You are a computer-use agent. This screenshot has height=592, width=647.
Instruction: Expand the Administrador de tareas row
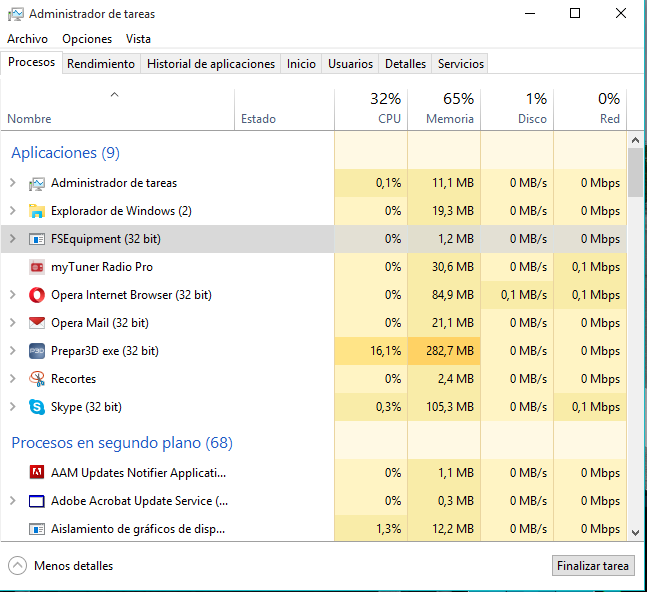pos(13,183)
